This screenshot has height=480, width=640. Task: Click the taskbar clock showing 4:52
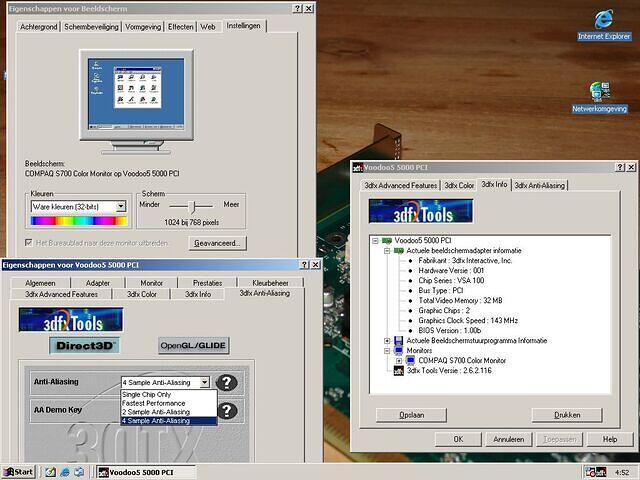[622, 473]
